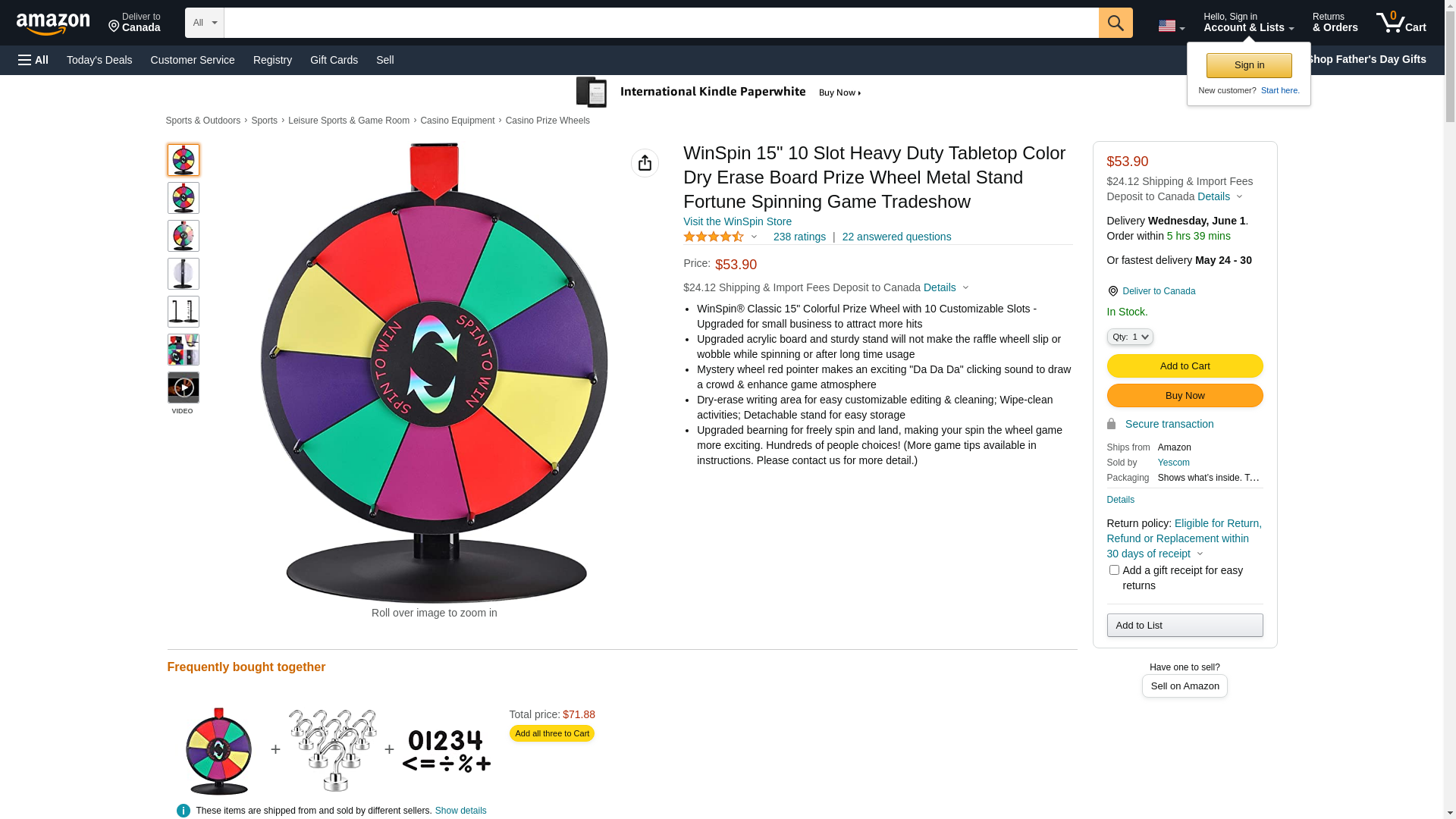The height and width of the screenshot is (819, 1456).
Task: Open the All search category dropdown
Action: pyautogui.click(x=204, y=23)
